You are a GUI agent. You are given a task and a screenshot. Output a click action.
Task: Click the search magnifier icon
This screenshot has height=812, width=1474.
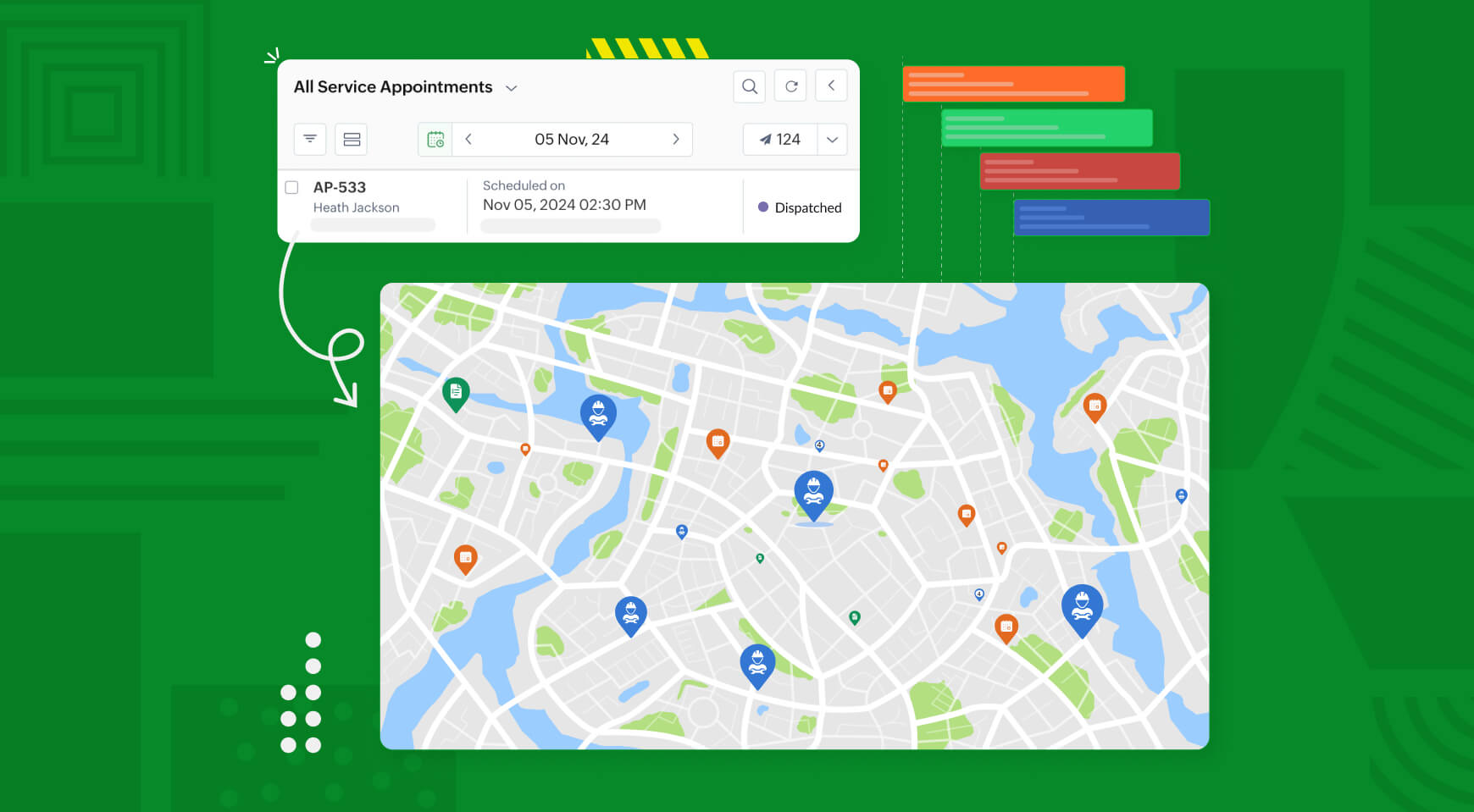click(x=749, y=86)
